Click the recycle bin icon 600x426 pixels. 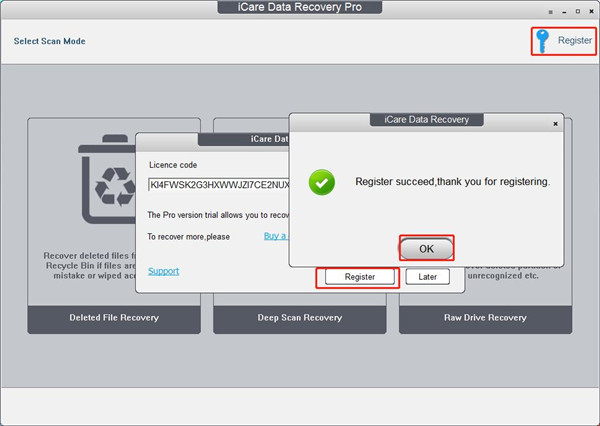tap(108, 179)
